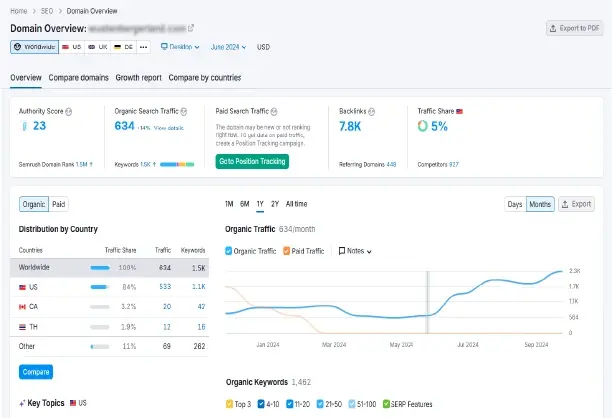Open the Referring Domains 448 link
The height and width of the screenshot is (418, 612).
point(391,165)
